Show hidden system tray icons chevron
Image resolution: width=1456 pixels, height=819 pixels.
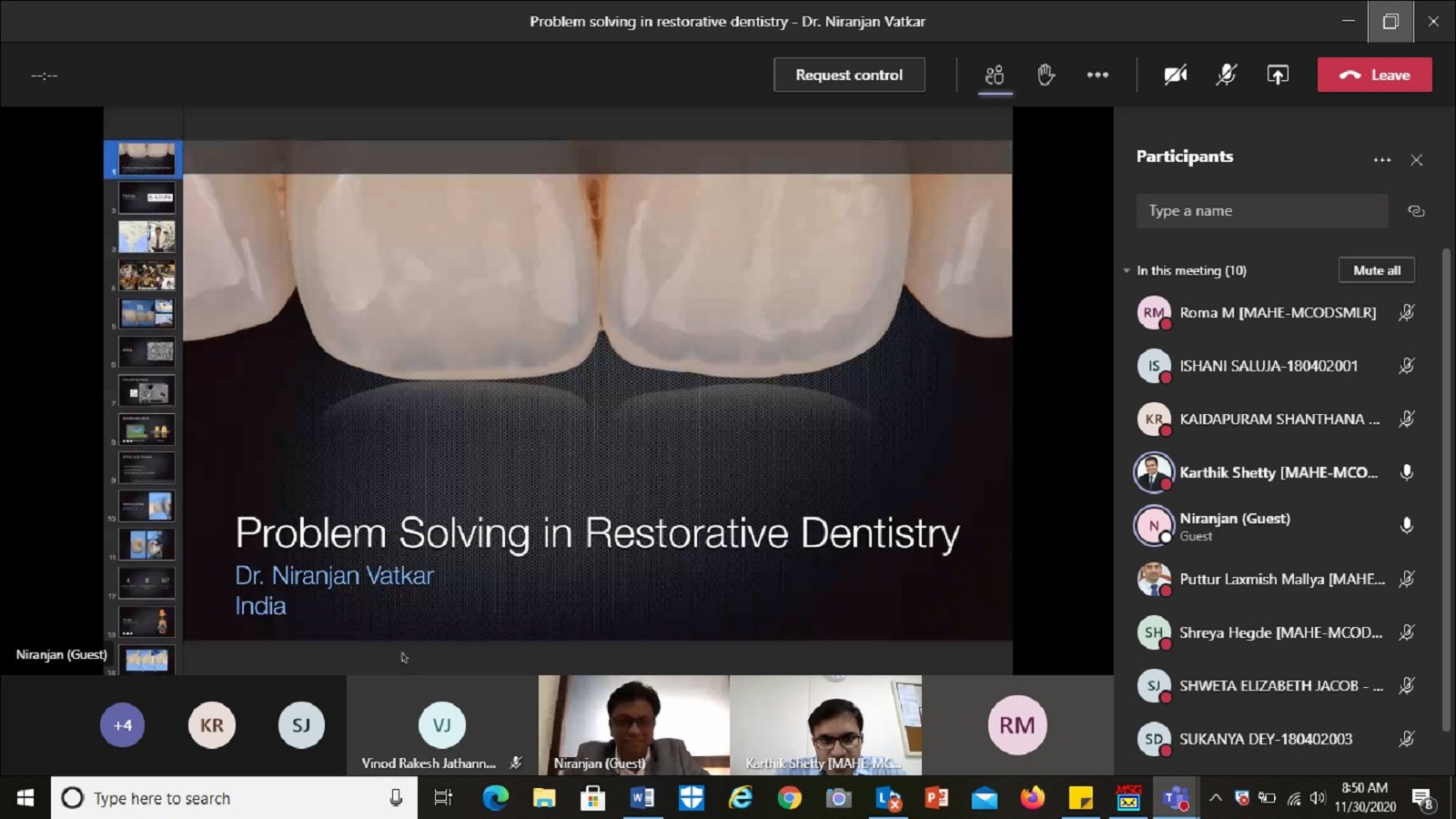pos(1215,798)
